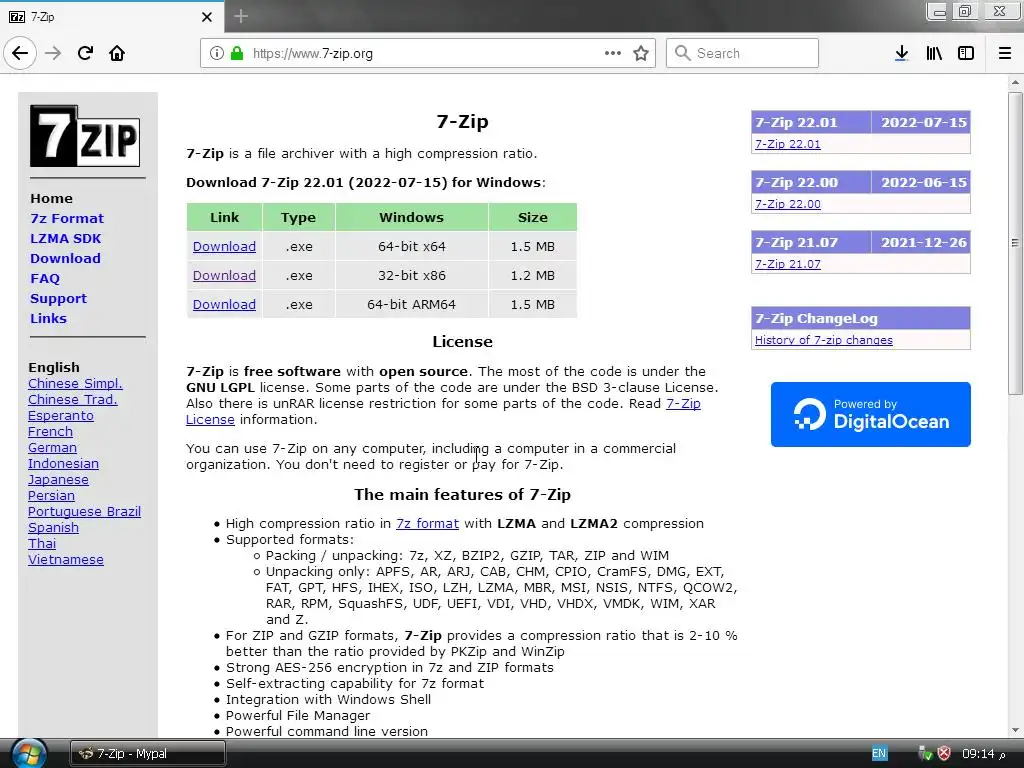Click the 1.2 MB size cell
The height and width of the screenshot is (768, 1024).
coord(532,275)
